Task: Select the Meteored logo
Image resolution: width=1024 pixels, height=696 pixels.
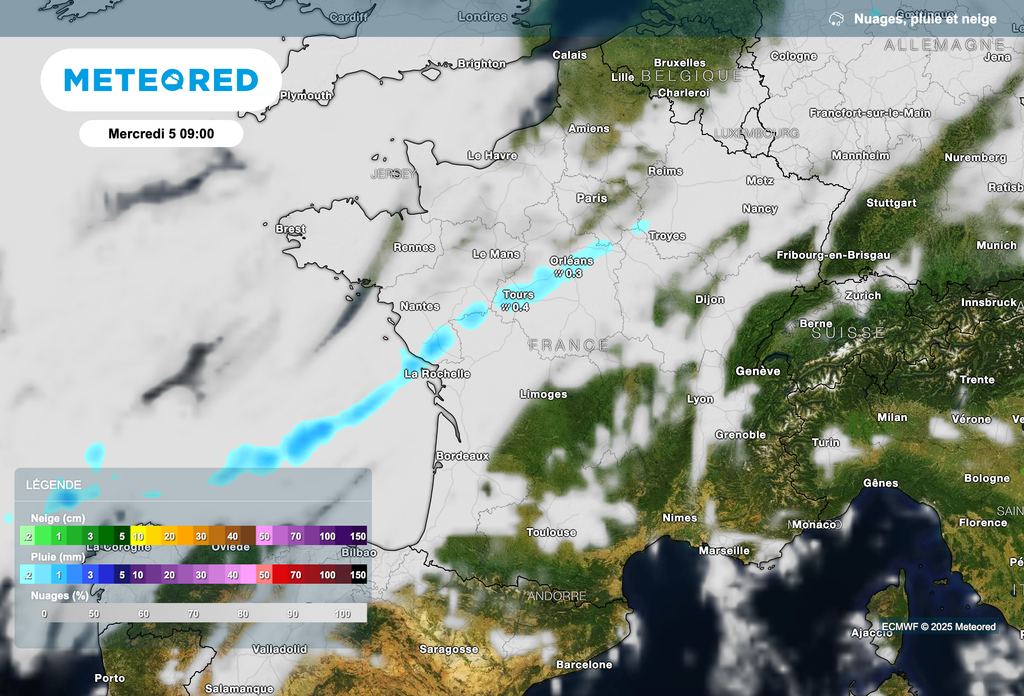Action: click(x=161, y=79)
